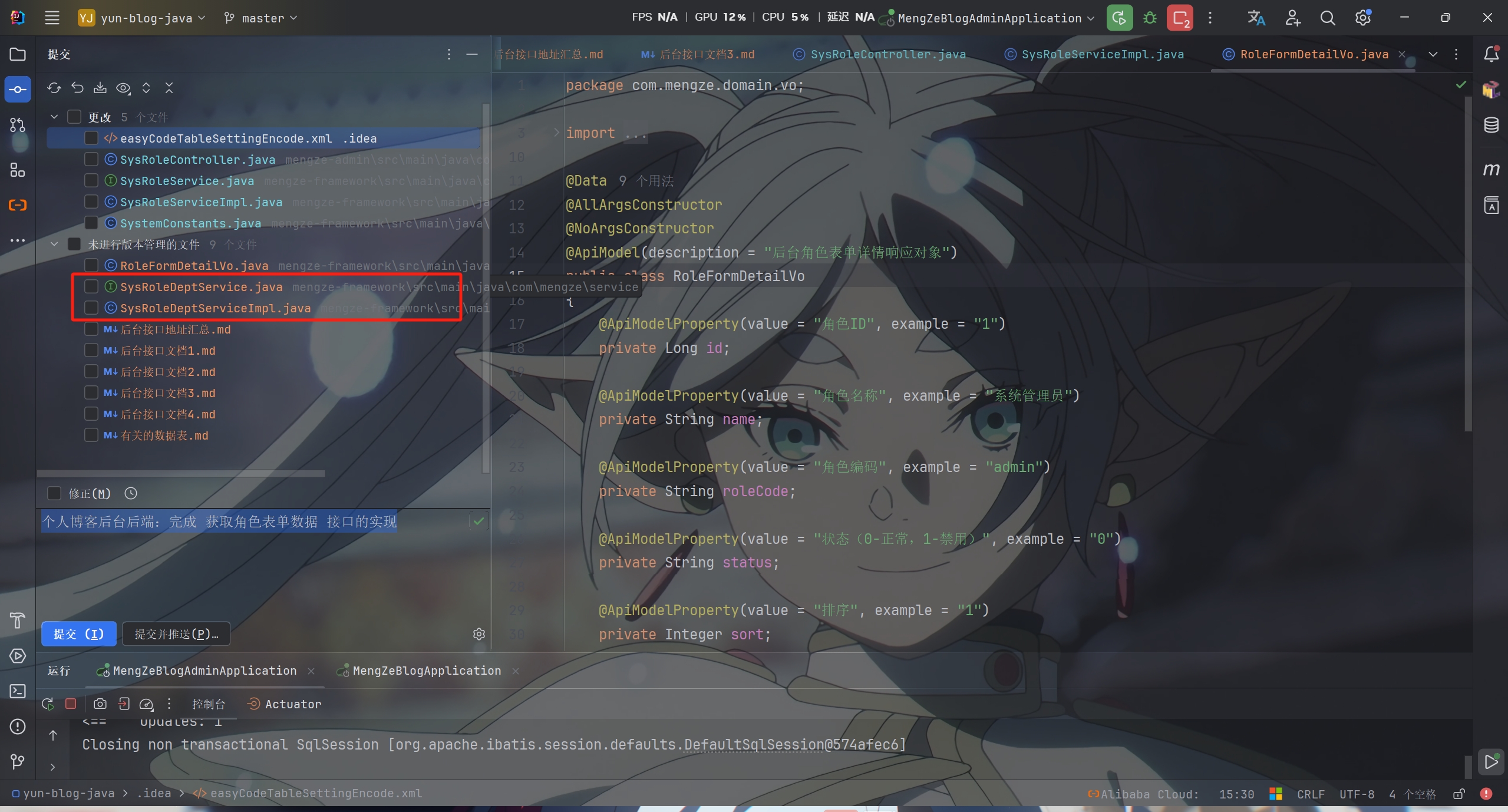
Task: Refresh the changes list
Action: click(x=54, y=88)
